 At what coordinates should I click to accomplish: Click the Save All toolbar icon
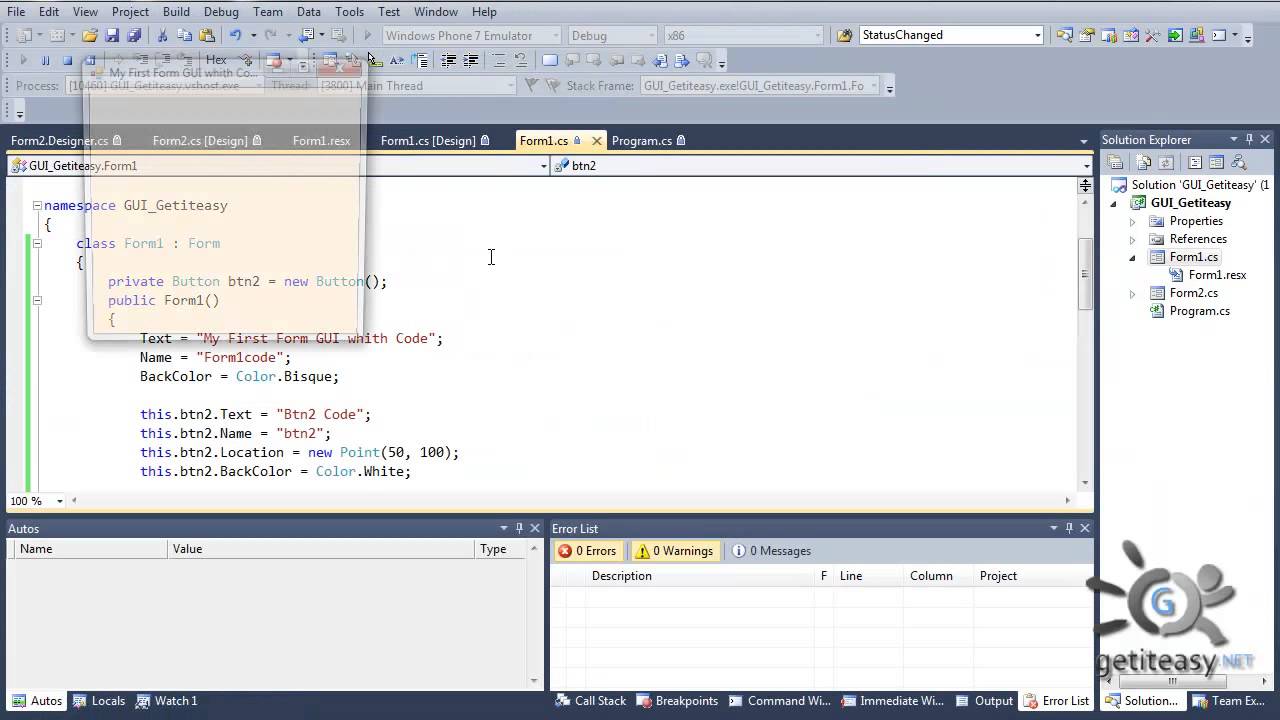pos(134,35)
